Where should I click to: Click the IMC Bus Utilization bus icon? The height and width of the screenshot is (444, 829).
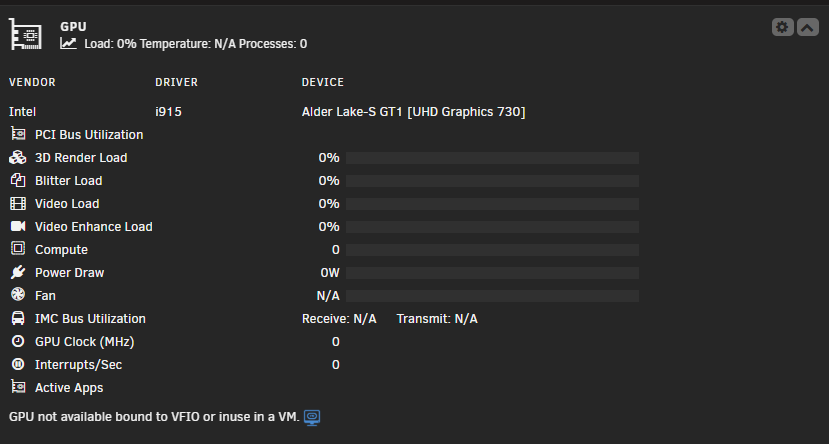pyautogui.click(x=17, y=318)
